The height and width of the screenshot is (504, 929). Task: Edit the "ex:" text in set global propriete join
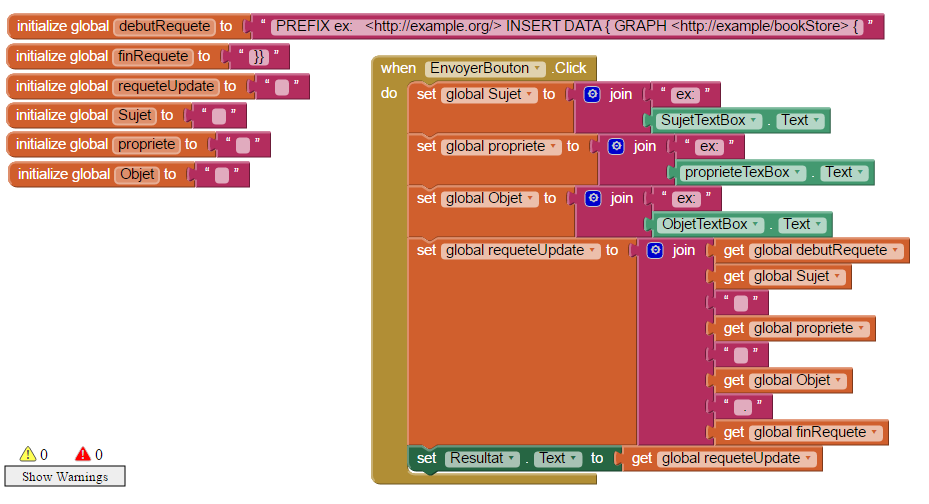tap(709, 146)
